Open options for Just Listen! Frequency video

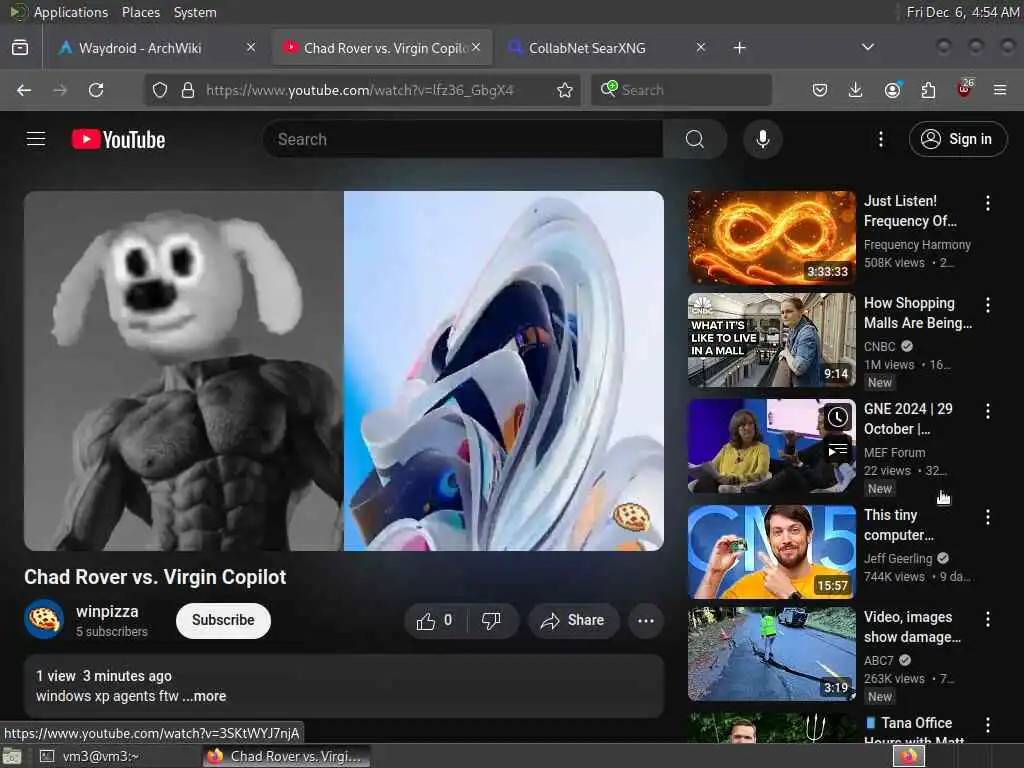pyautogui.click(x=987, y=203)
